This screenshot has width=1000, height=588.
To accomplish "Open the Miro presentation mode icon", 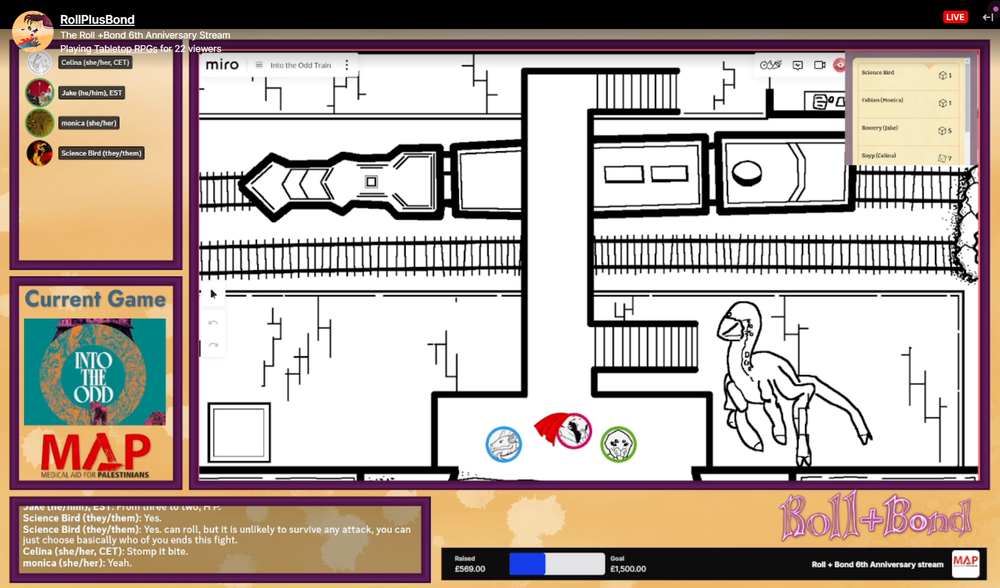I will click(798, 65).
